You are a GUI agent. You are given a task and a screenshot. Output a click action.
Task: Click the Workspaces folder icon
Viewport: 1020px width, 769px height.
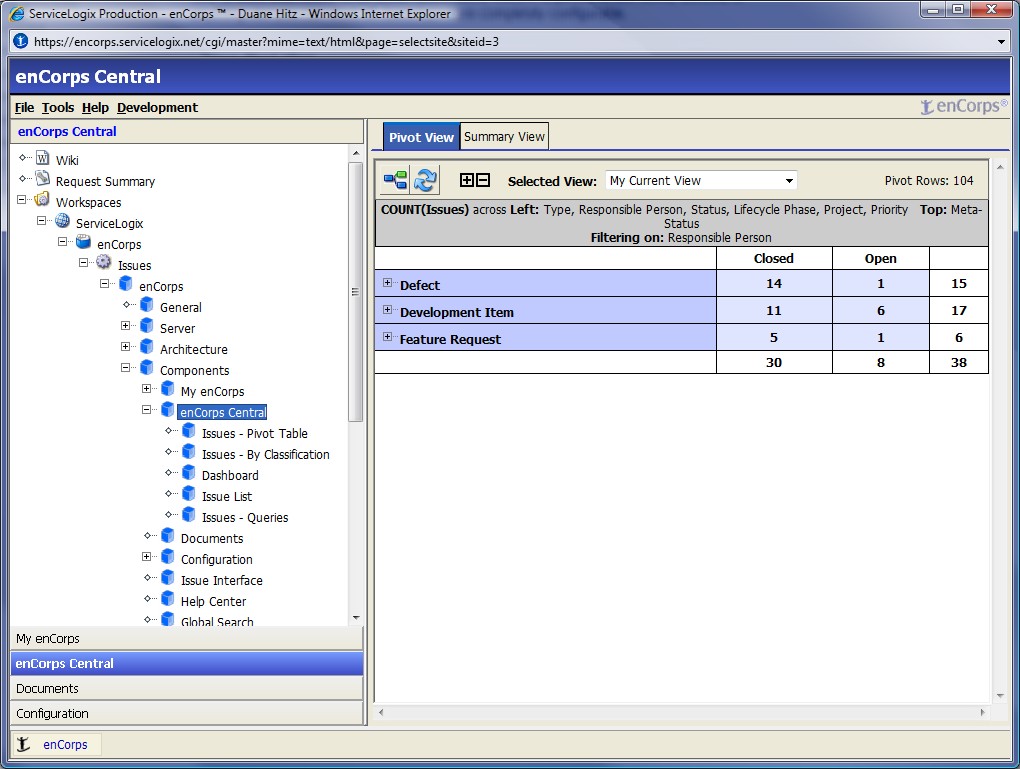click(x=42, y=199)
